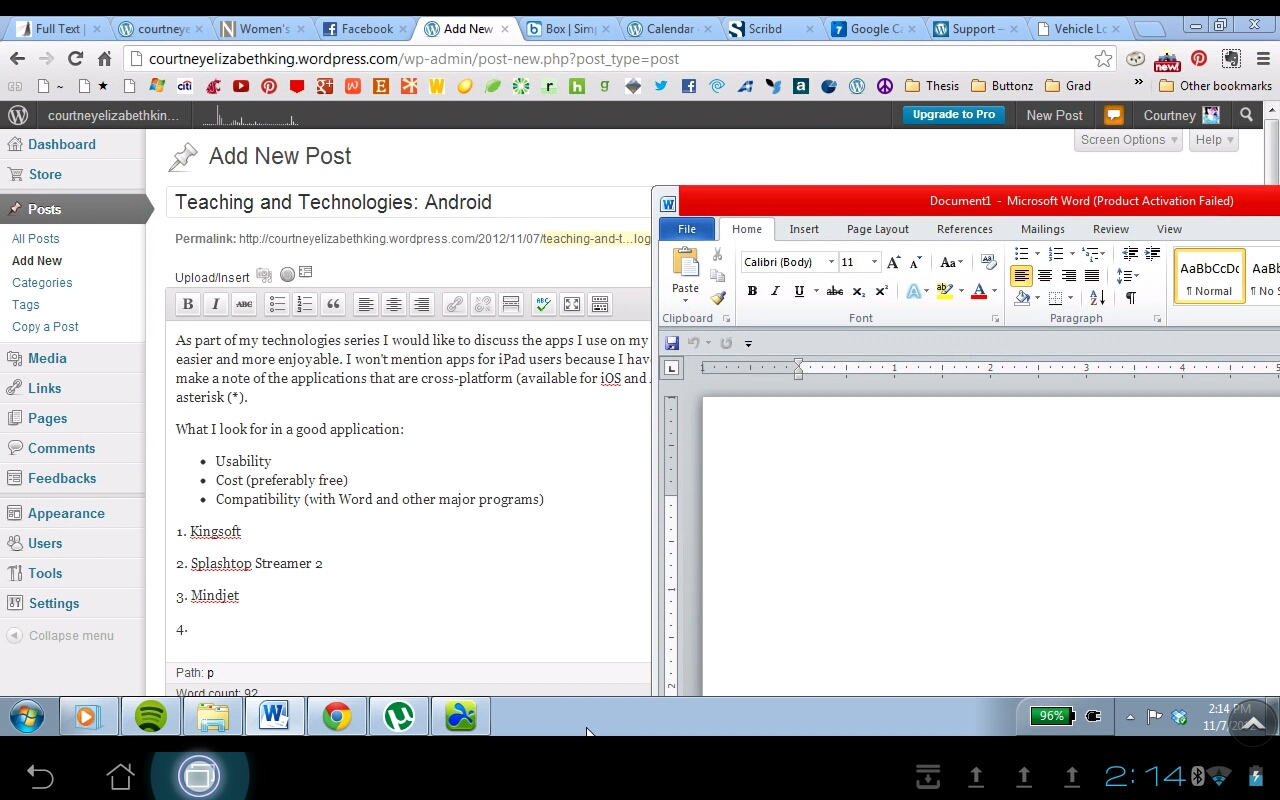Click the red font color swatch in Word
The width and height of the screenshot is (1280, 800).
tap(978, 292)
